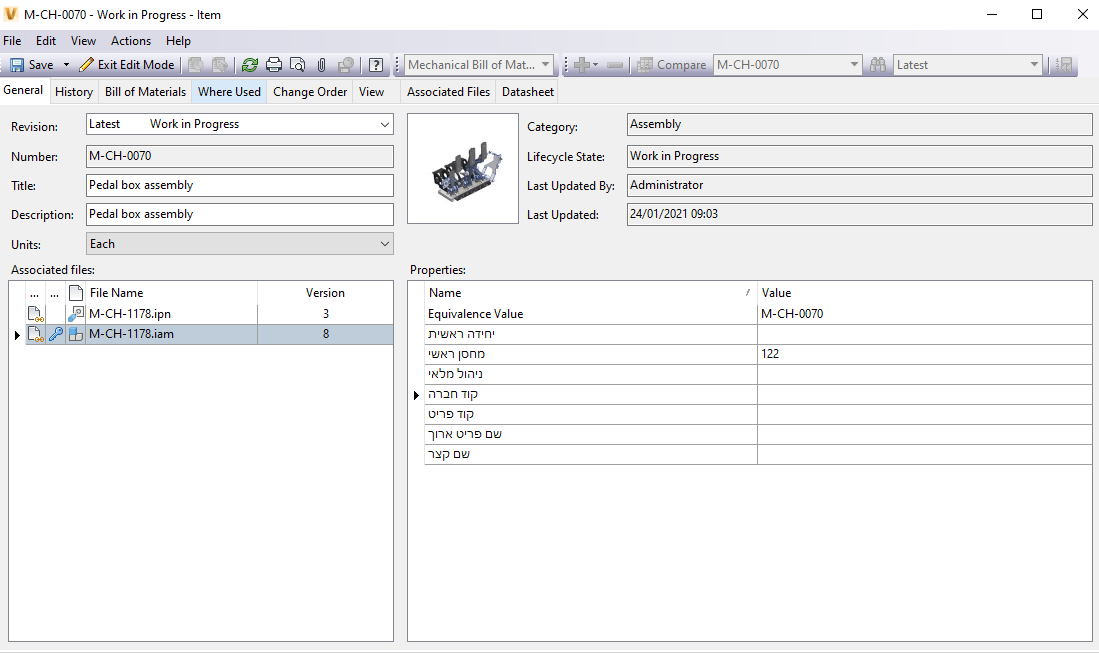Click the linked file icon for M-CH-1178.ipn
Viewport: 1099px width, 653px height.
[x=35, y=314]
